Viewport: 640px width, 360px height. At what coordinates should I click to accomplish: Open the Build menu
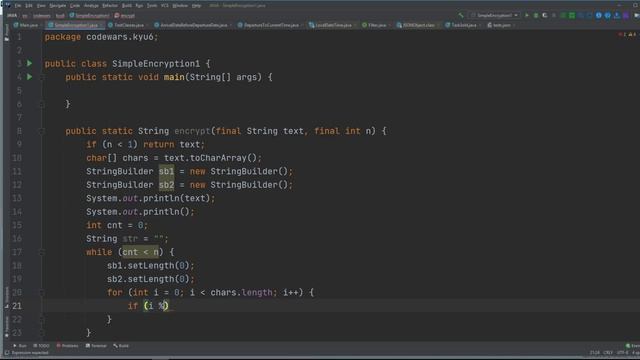click(x=127, y=6)
